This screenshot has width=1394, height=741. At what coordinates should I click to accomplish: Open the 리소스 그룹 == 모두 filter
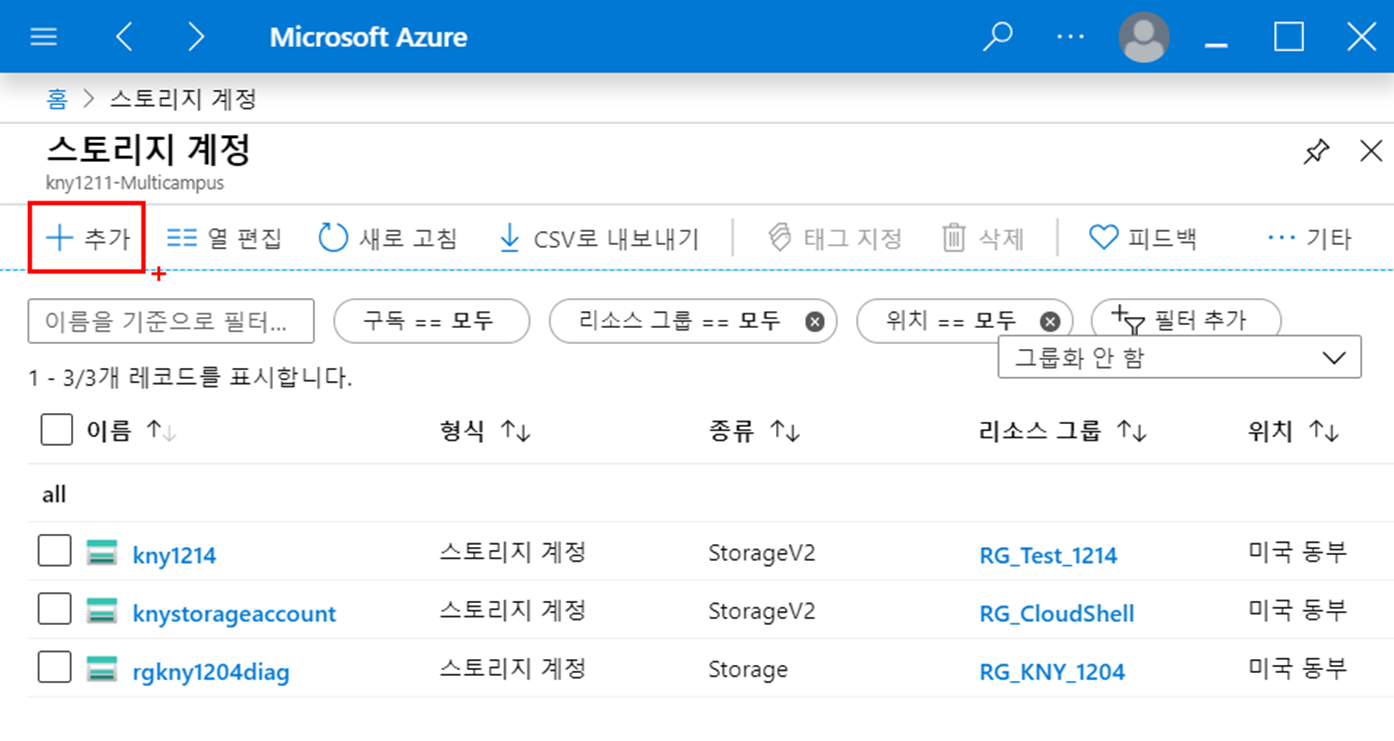click(680, 321)
